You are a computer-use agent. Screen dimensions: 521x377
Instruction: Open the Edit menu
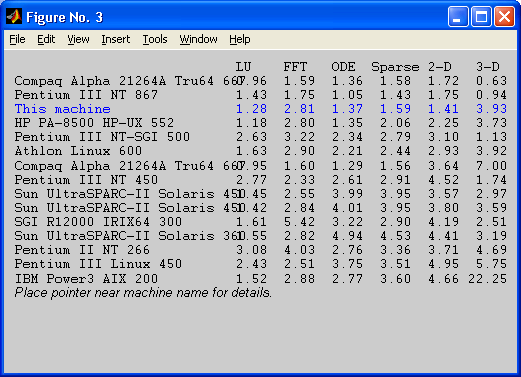pyautogui.click(x=46, y=39)
